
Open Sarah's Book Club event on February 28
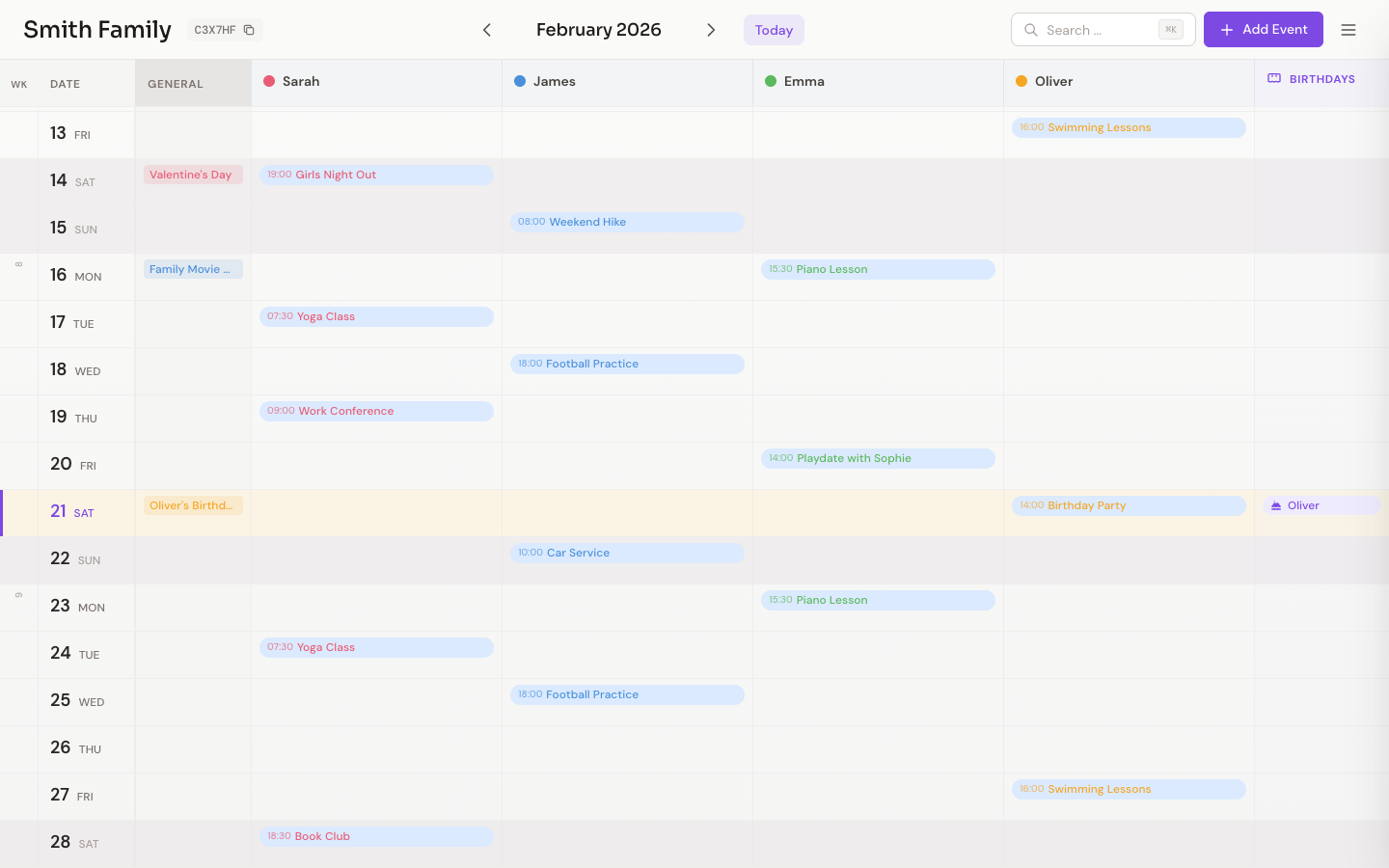(x=376, y=836)
